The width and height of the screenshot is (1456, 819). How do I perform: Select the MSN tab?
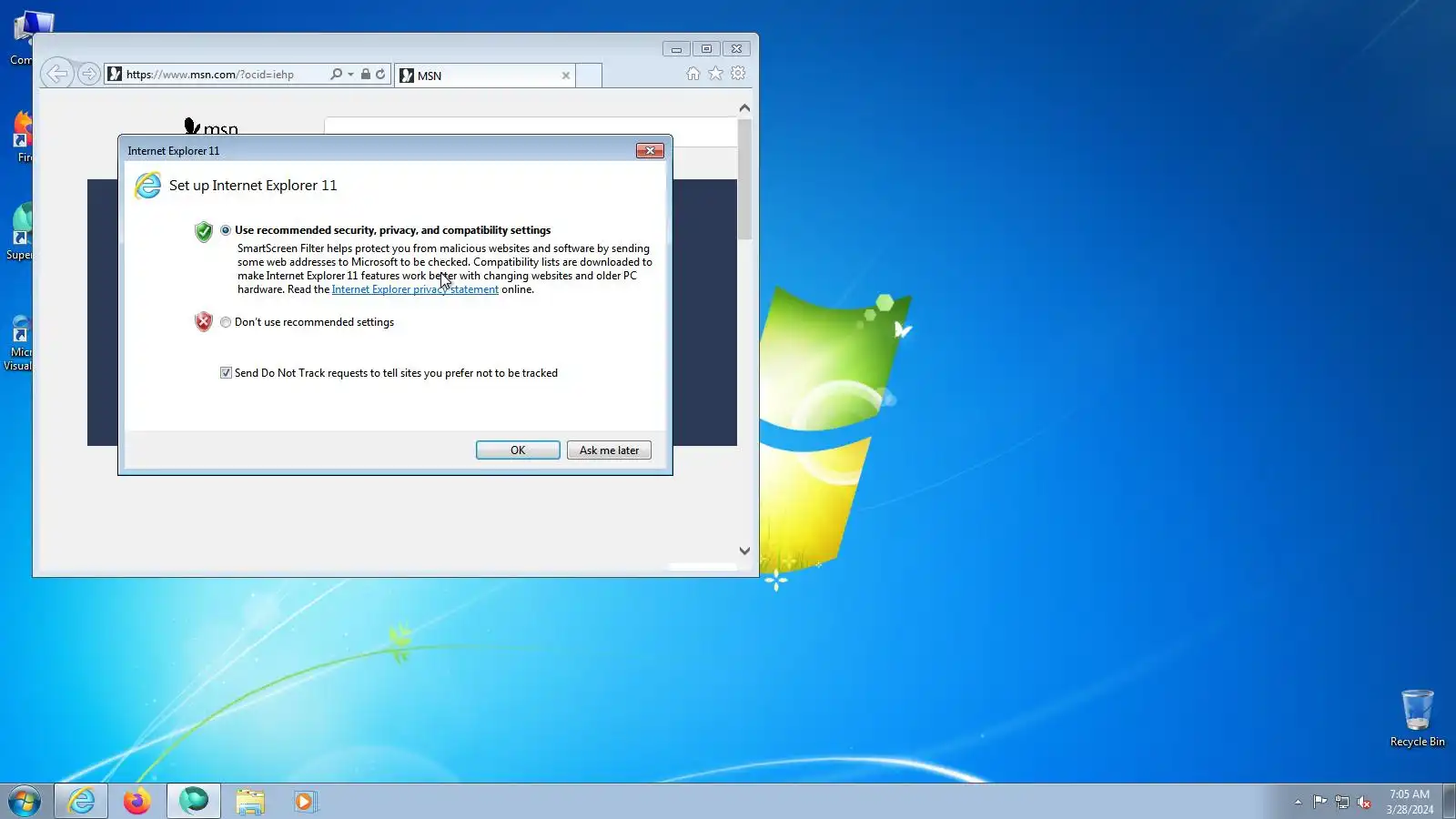[485, 76]
